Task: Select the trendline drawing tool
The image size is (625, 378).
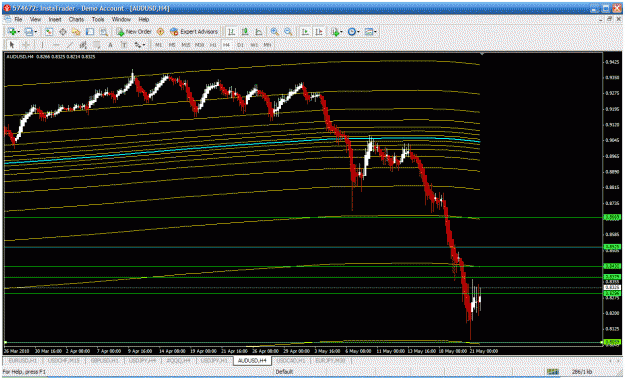Action: pos(69,45)
